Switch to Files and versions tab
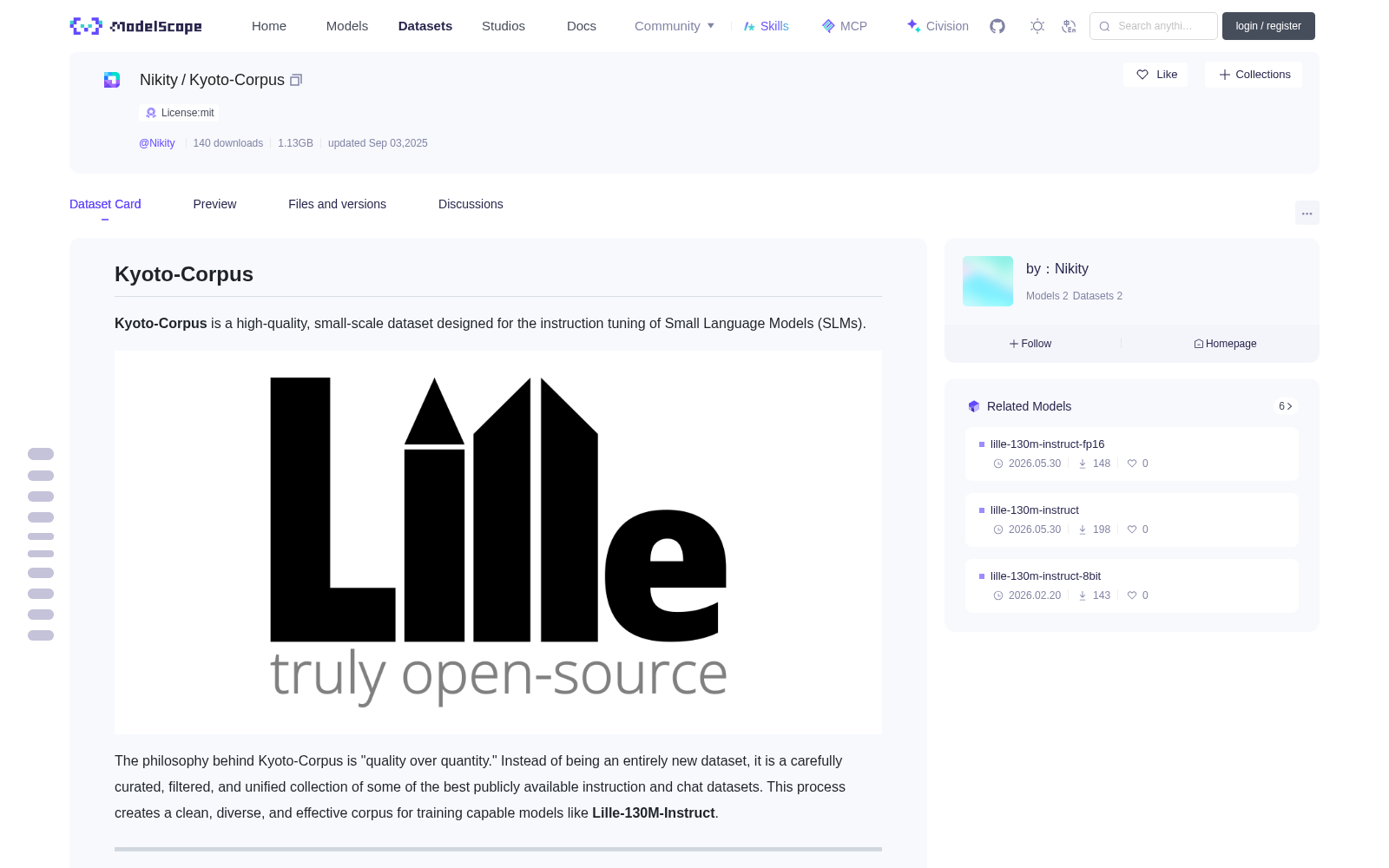Image resolution: width=1389 pixels, height=868 pixels. pyautogui.click(x=337, y=204)
